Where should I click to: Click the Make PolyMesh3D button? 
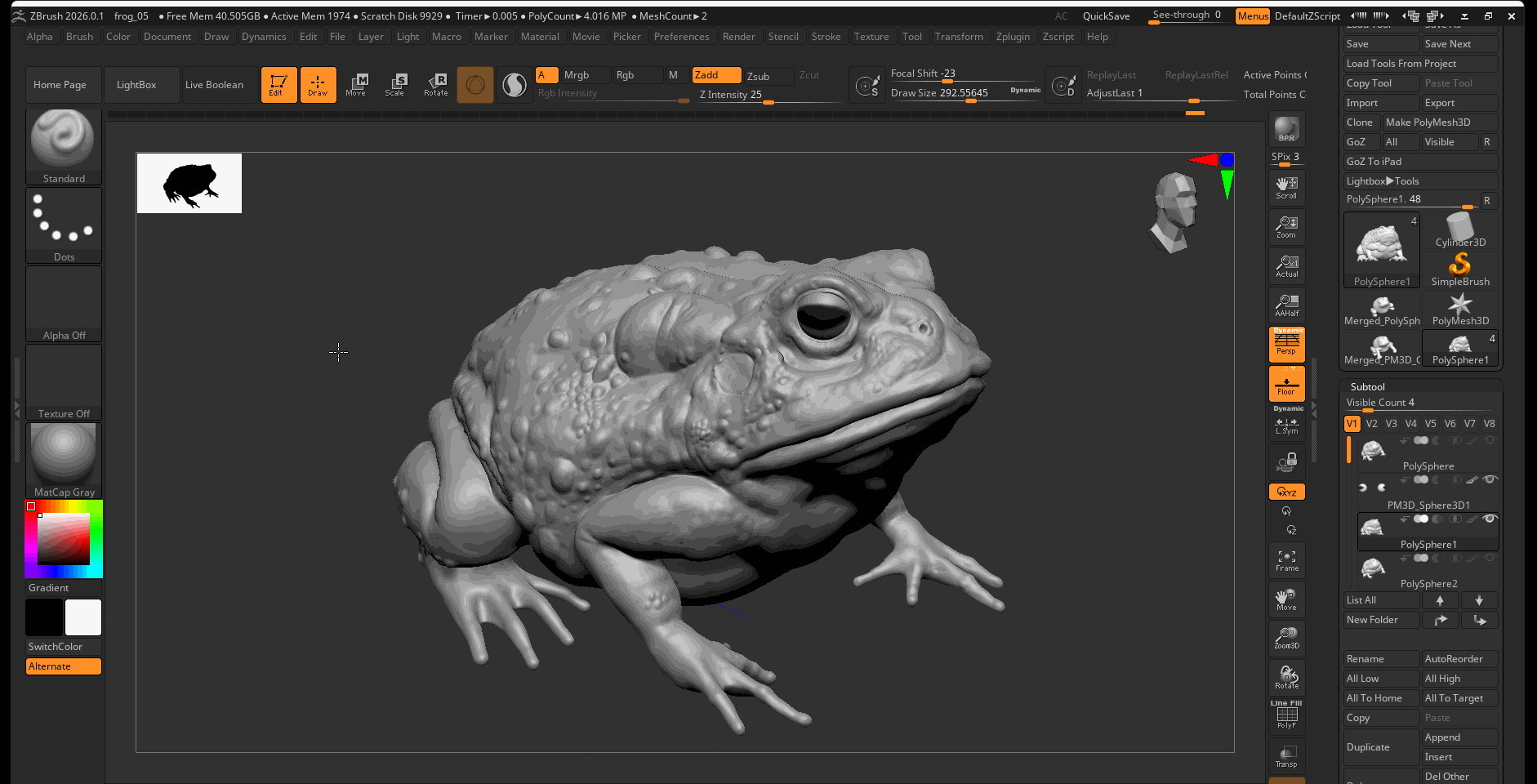[1439, 122]
